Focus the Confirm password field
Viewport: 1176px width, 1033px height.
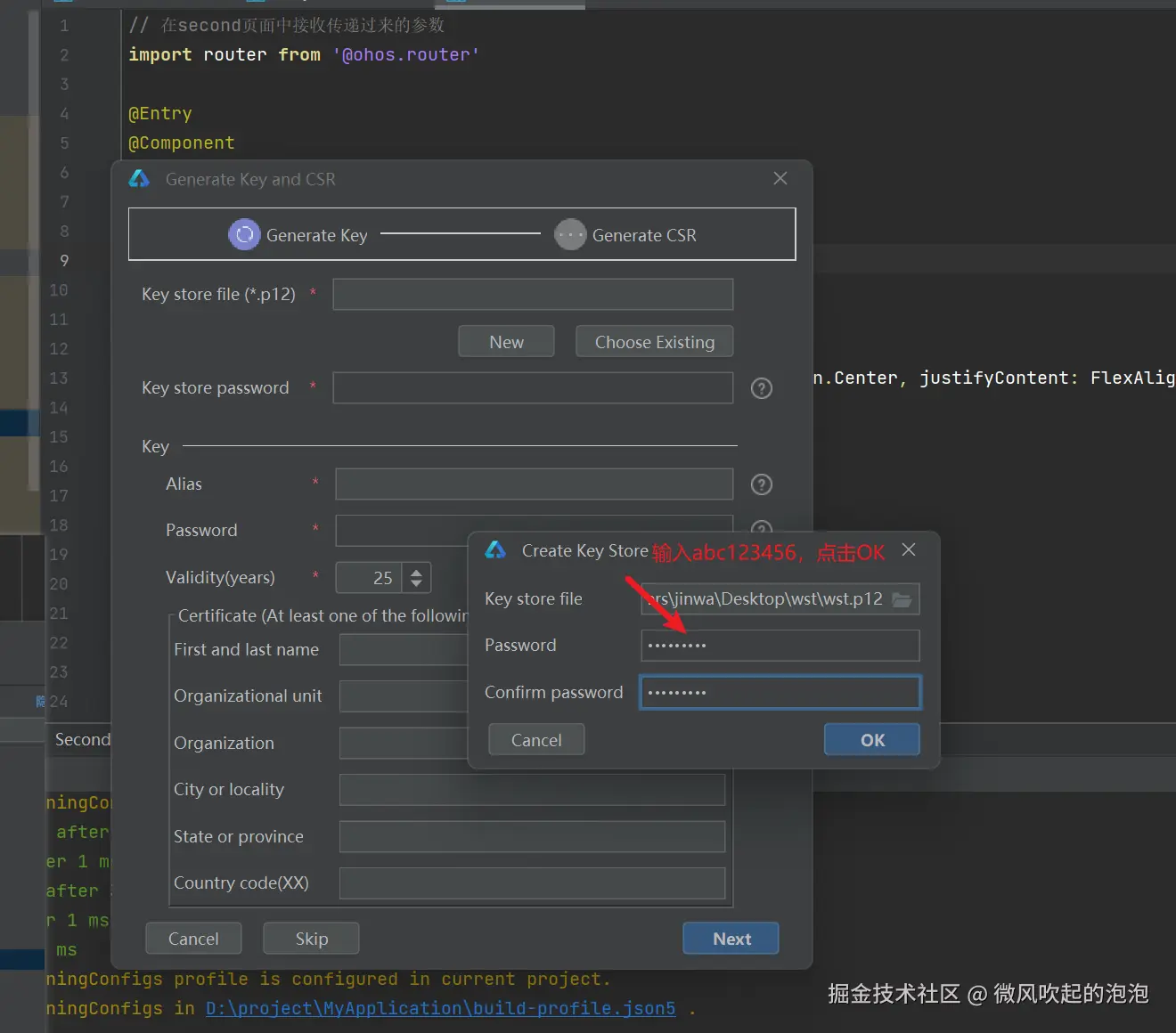tap(780, 692)
